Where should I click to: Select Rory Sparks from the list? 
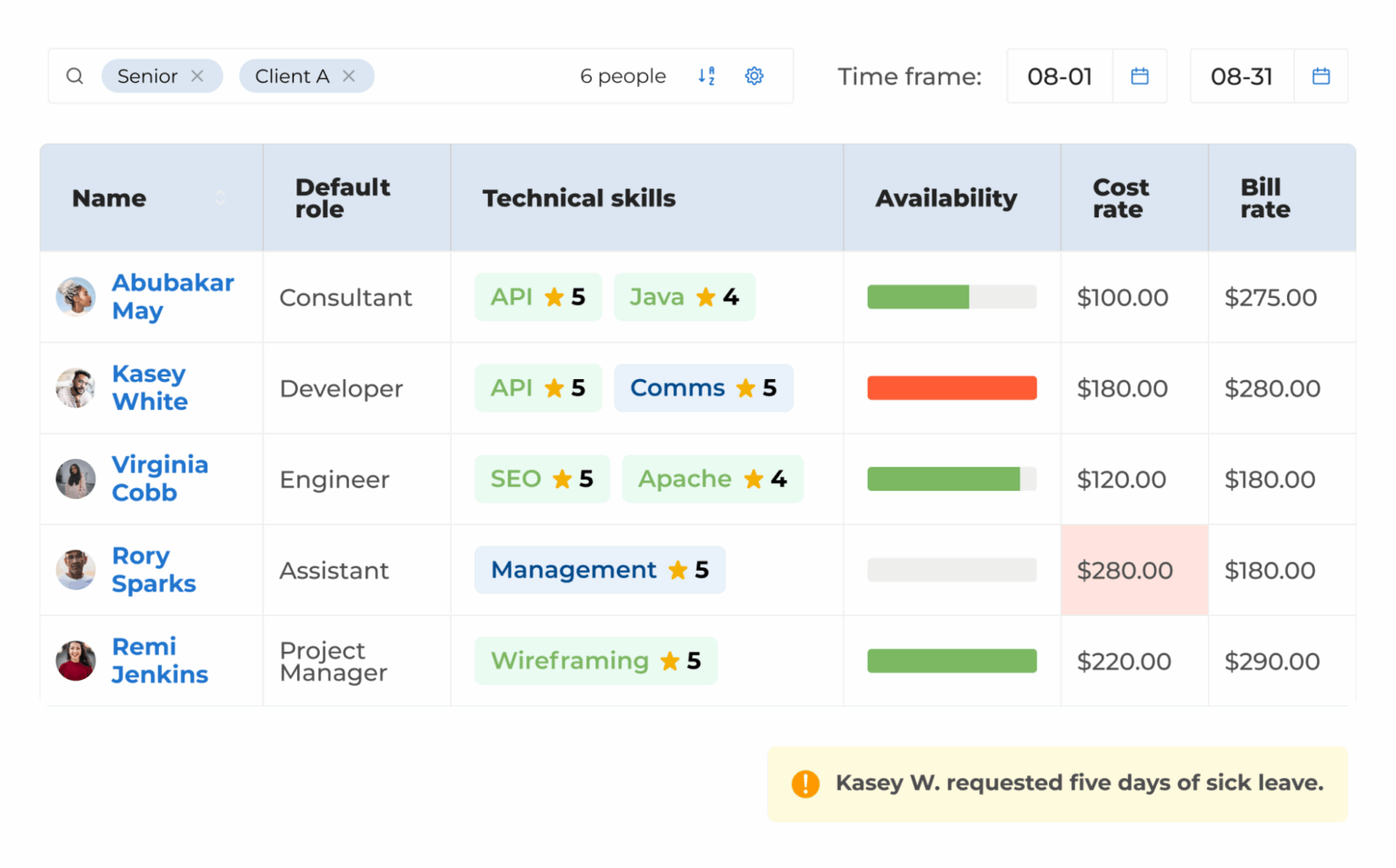(x=153, y=570)
